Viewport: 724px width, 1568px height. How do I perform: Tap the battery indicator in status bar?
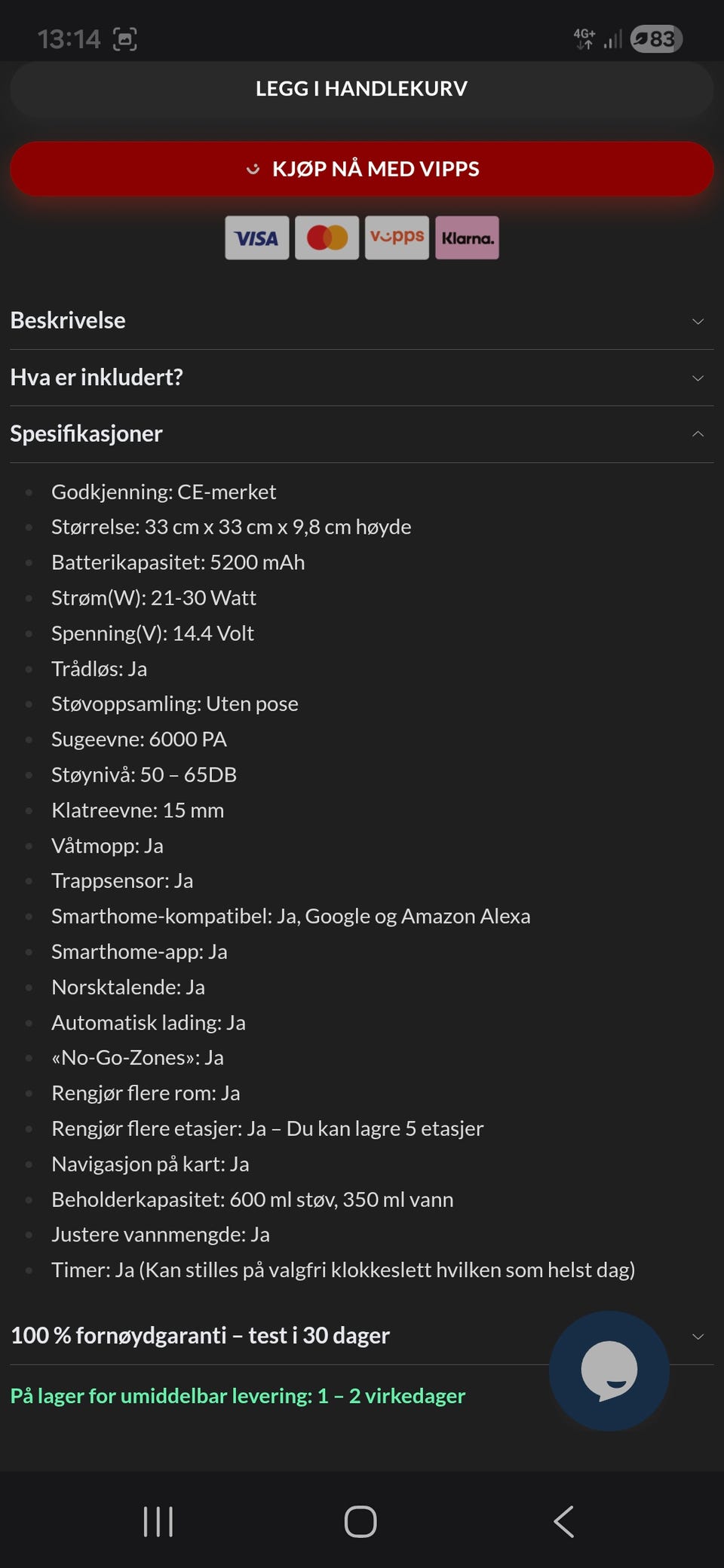[x=656, y=38]
